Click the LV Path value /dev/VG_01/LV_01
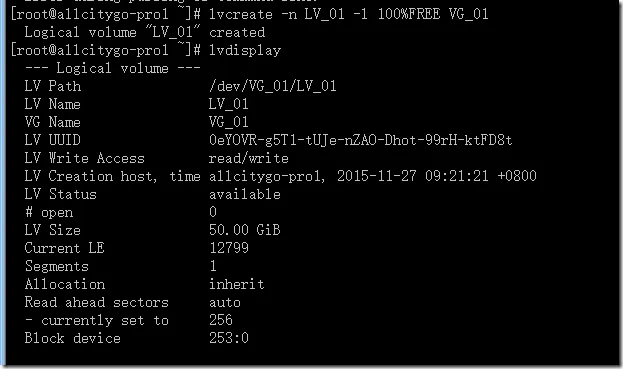Image resolution: width=623 pixels, height=369 pixels. click(273, 86)
